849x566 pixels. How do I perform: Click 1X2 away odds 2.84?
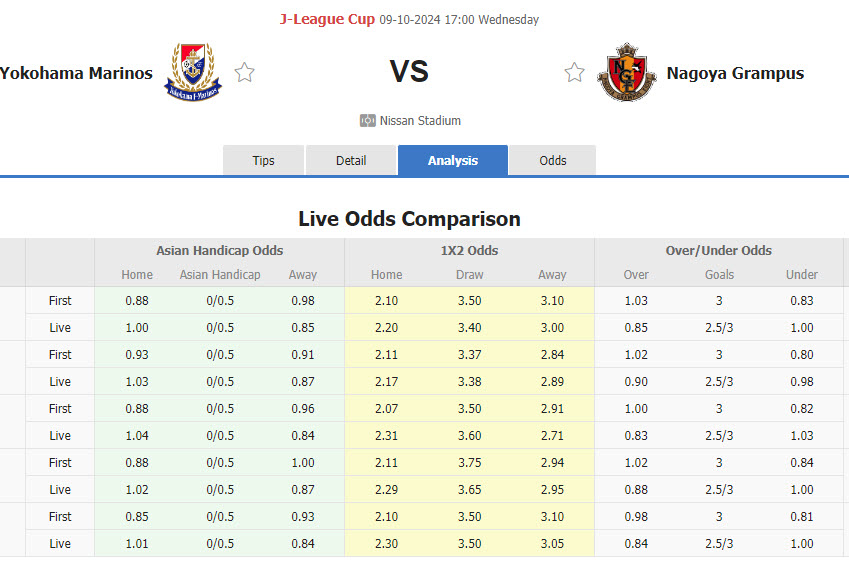point(552,355)
